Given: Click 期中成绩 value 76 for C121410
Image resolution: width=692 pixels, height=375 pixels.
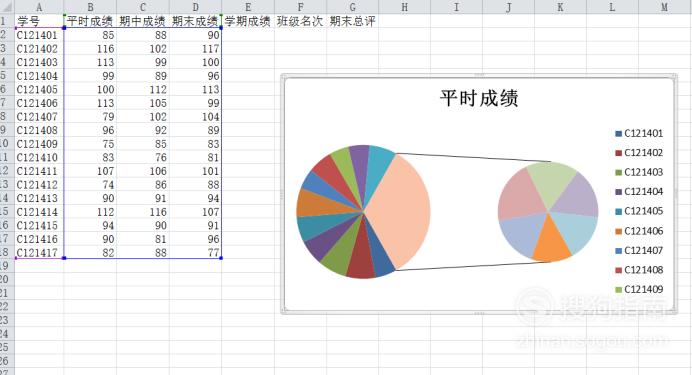Looking at the screenshot, I should [143, 157].
